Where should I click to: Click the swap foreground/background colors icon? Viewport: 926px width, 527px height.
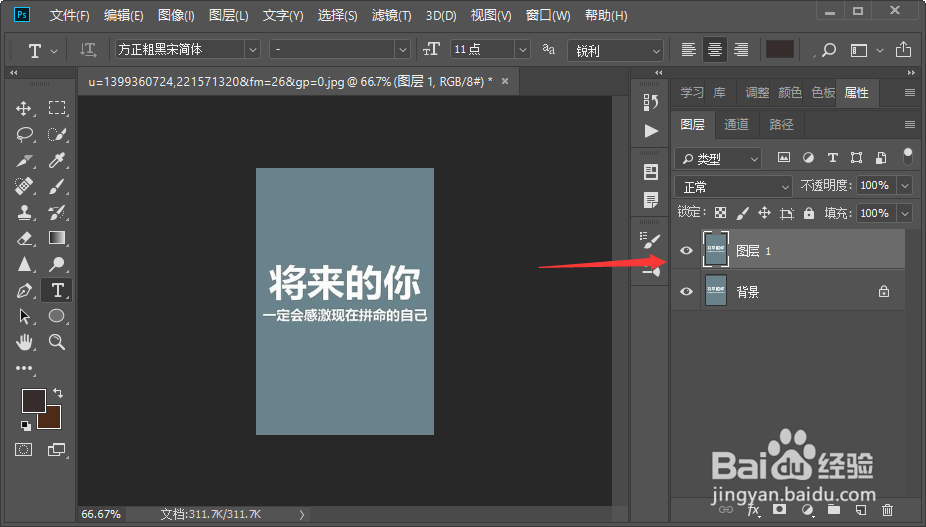[x=58, y=393]
